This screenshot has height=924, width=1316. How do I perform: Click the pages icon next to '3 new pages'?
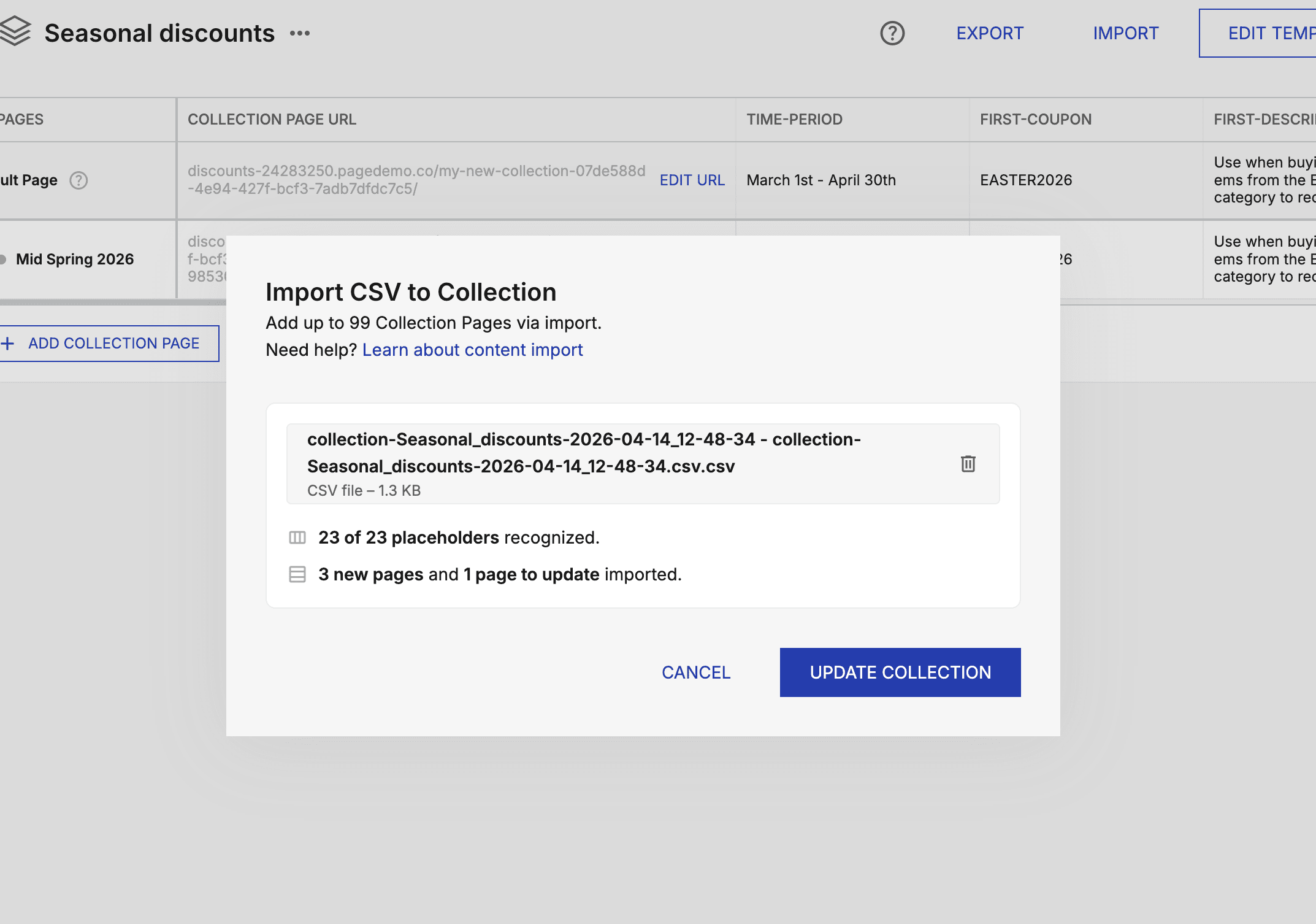click(x=297, y=574)
